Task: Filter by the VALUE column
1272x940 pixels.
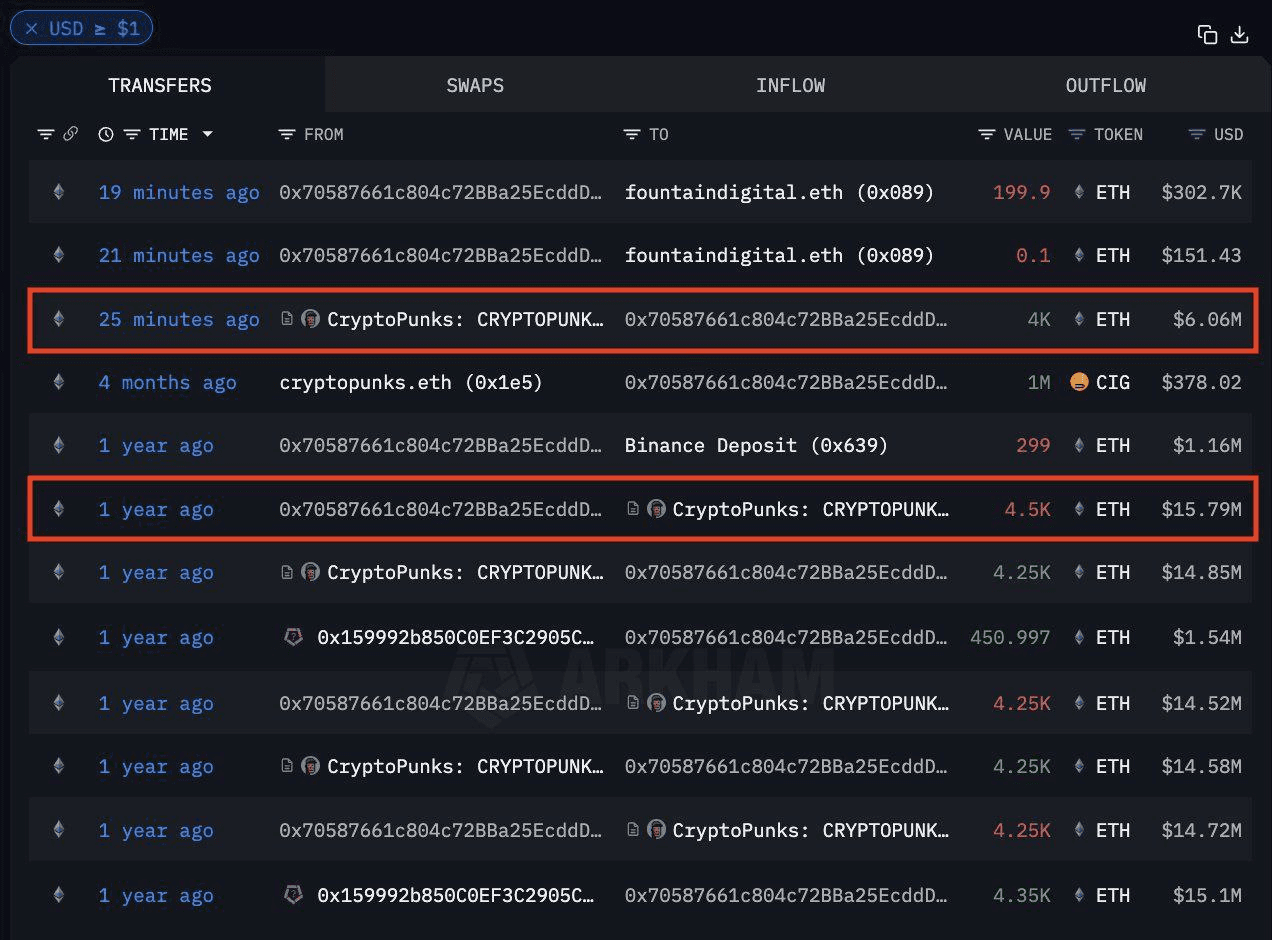Action: click(987, 134)
